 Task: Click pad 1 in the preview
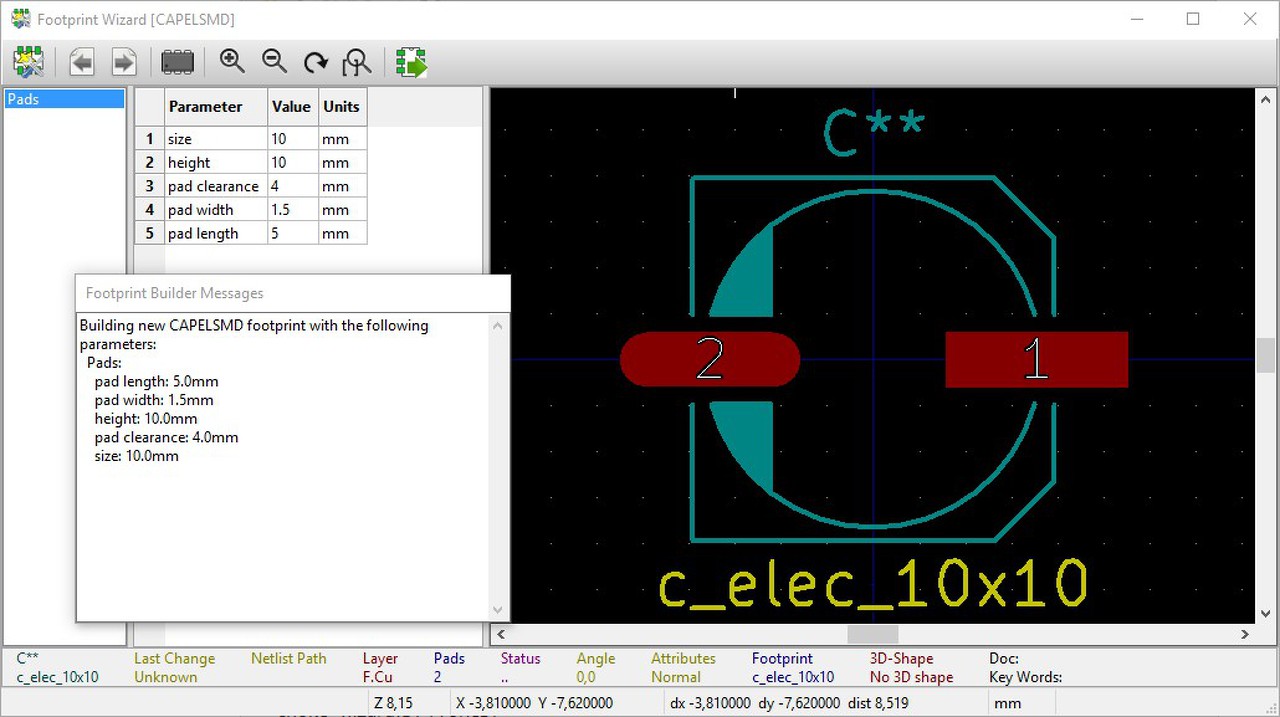tap(1037, 359)
